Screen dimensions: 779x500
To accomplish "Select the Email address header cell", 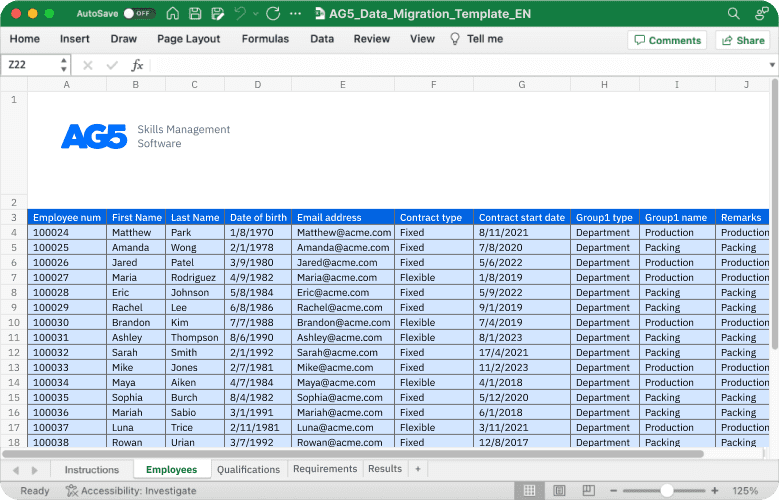I will [343, 217].
